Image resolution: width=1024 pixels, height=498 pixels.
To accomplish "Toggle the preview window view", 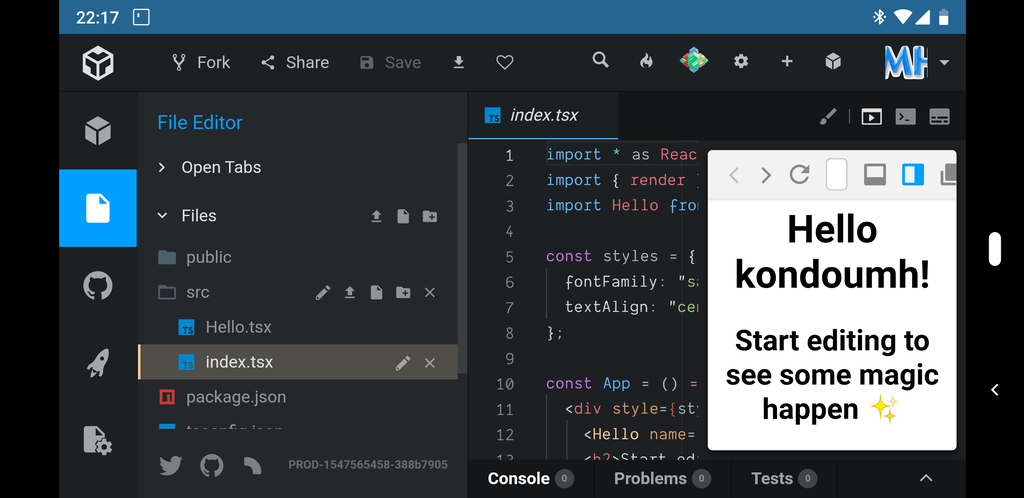I will [x=871, y=117].
